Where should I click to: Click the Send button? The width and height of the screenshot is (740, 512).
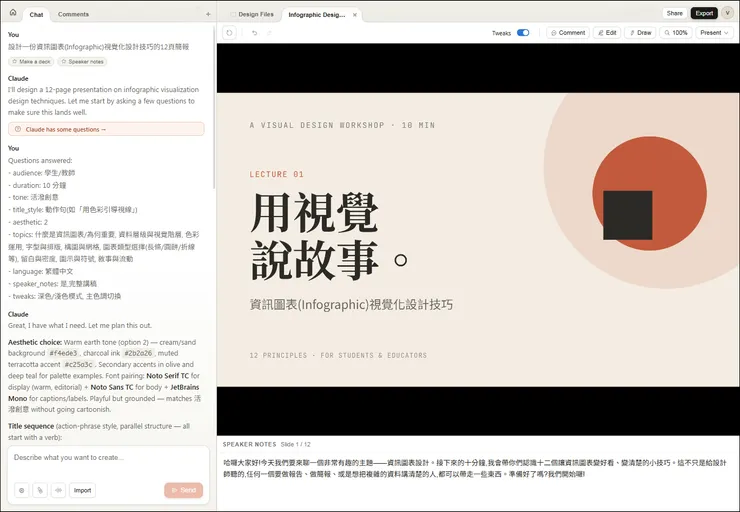[x=184, y=490]
